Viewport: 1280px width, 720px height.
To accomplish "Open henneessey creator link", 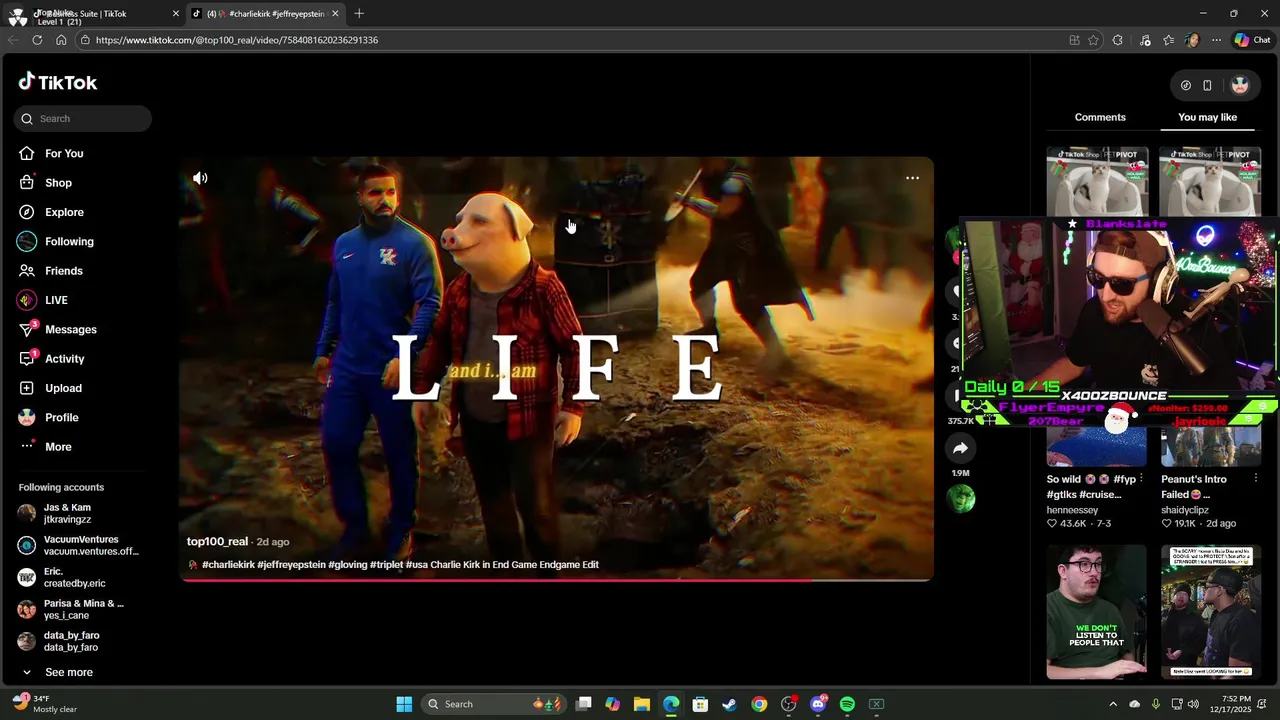I will (1072, 510).
